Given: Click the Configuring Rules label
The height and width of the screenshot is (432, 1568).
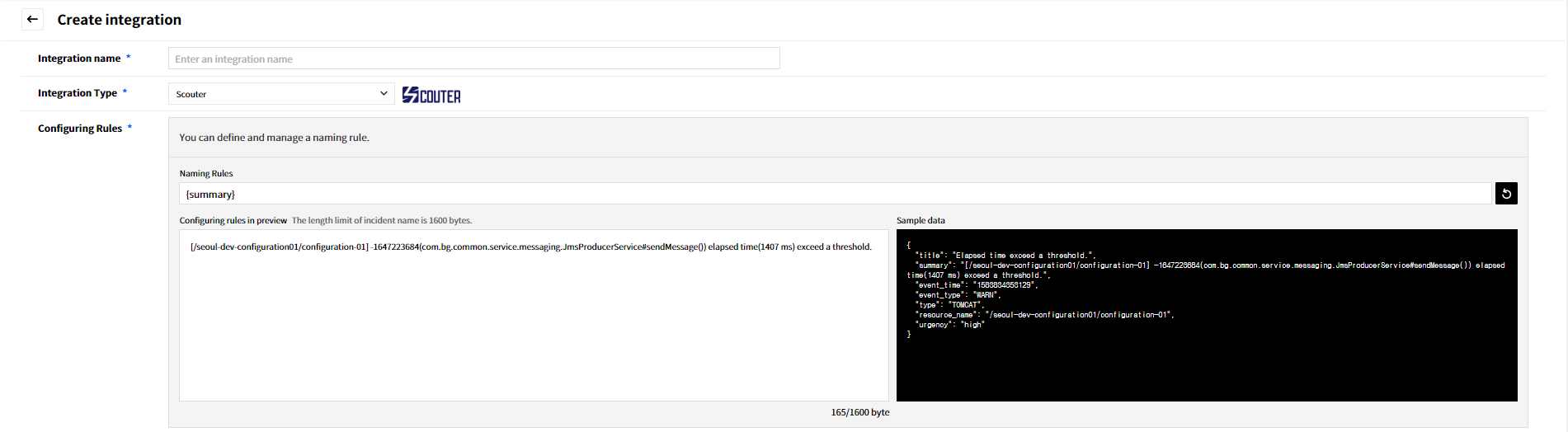Looking at the screenshot, I should [x=80, y=129].
